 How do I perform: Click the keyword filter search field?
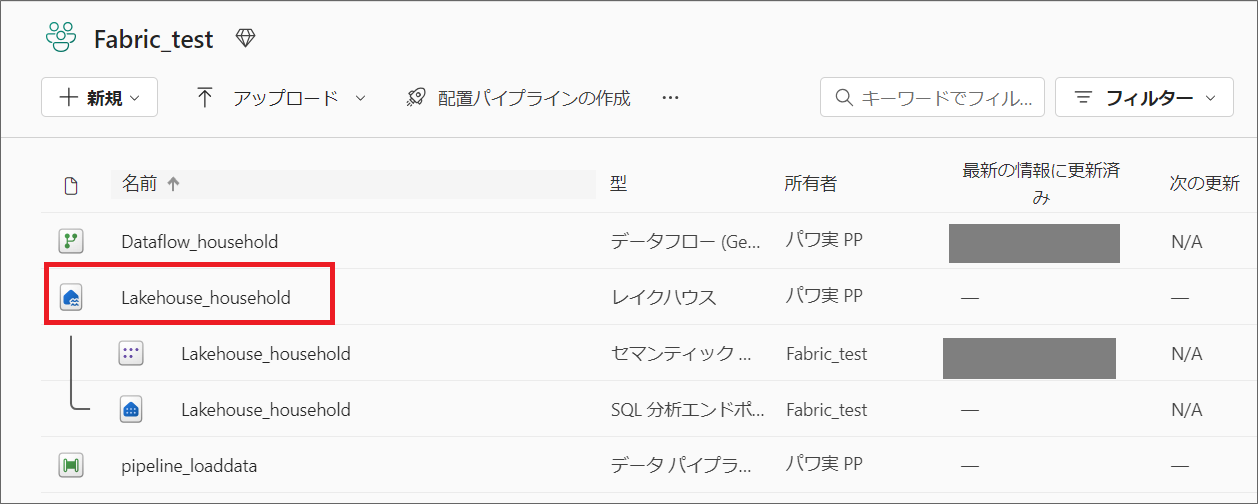tap(932, 97)
